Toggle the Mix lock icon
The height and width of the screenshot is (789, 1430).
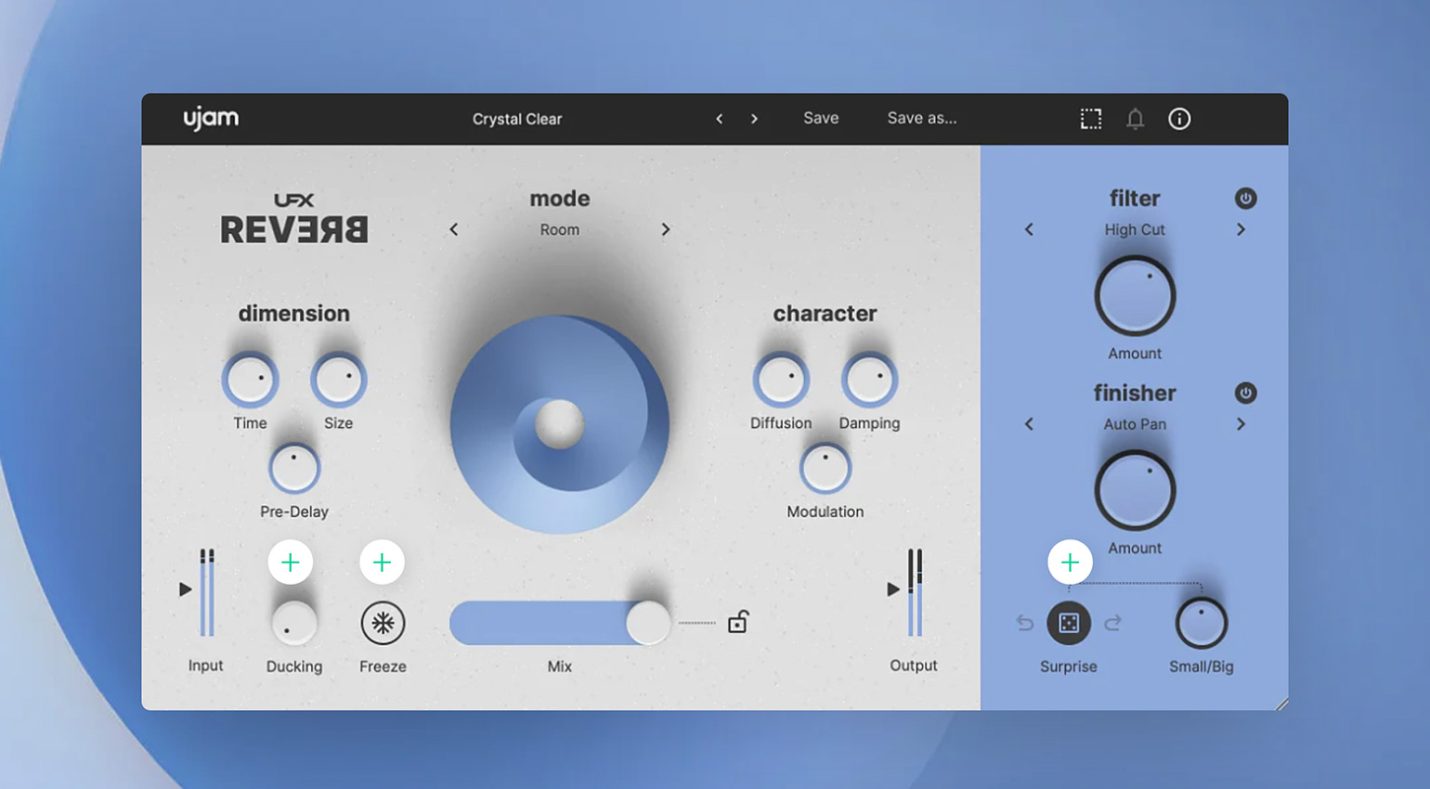tap(737, 622)
